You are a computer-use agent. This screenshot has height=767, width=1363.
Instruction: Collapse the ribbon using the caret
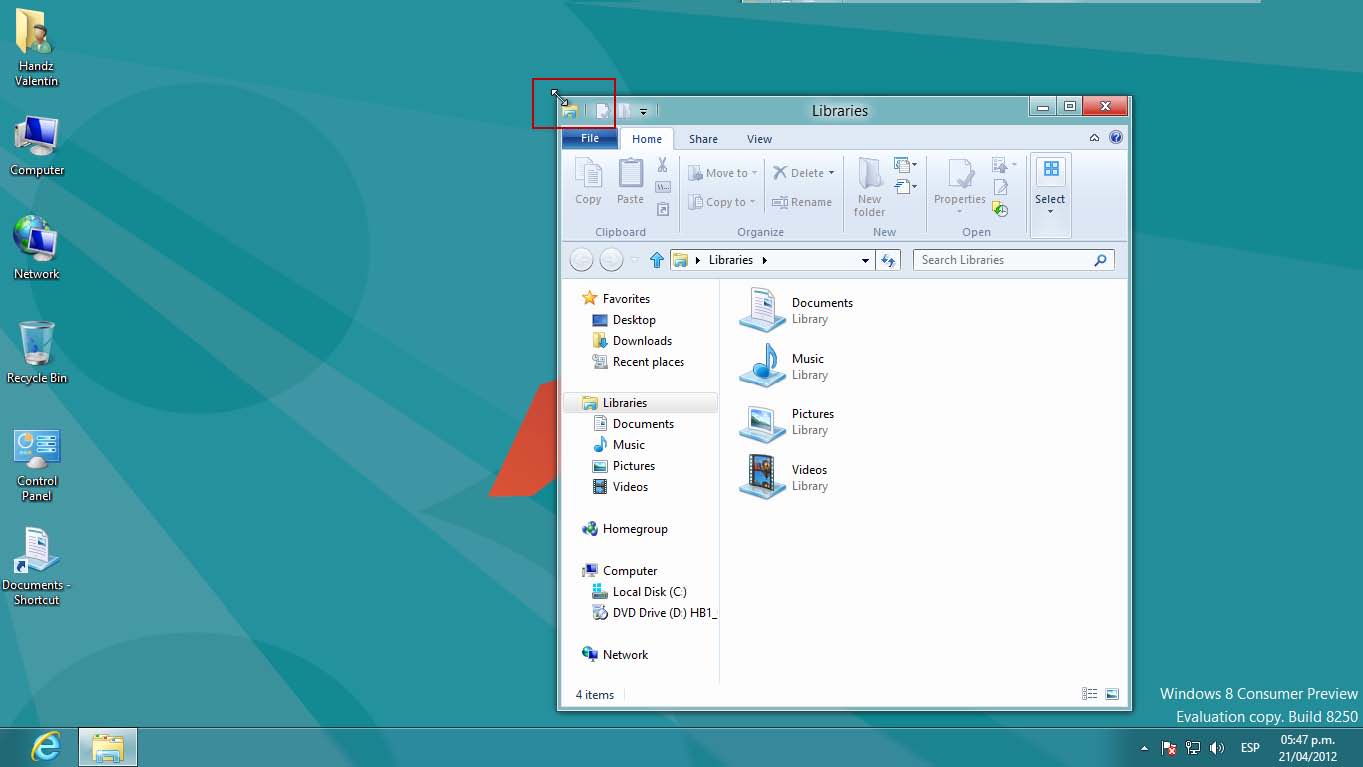click(1094, 138)
